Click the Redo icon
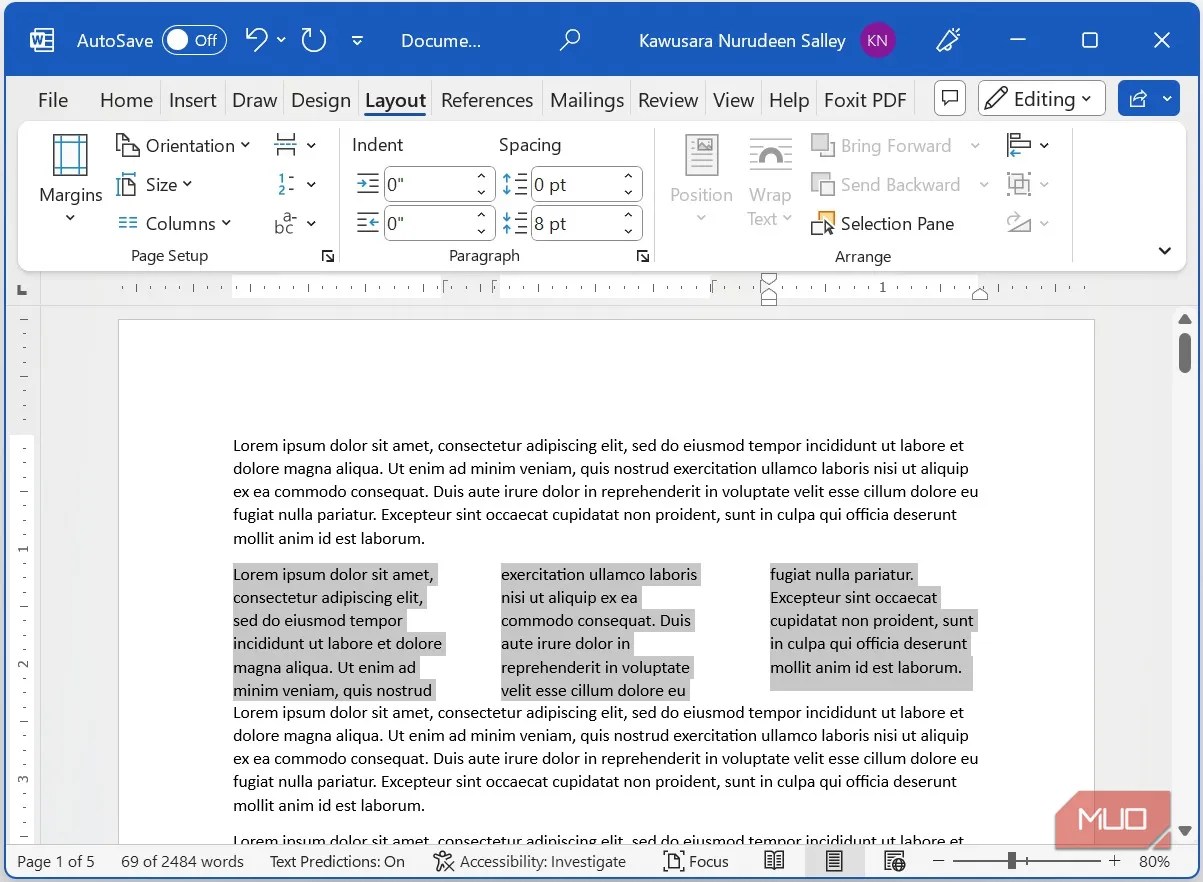The image size is (1203, 882). 314,40
